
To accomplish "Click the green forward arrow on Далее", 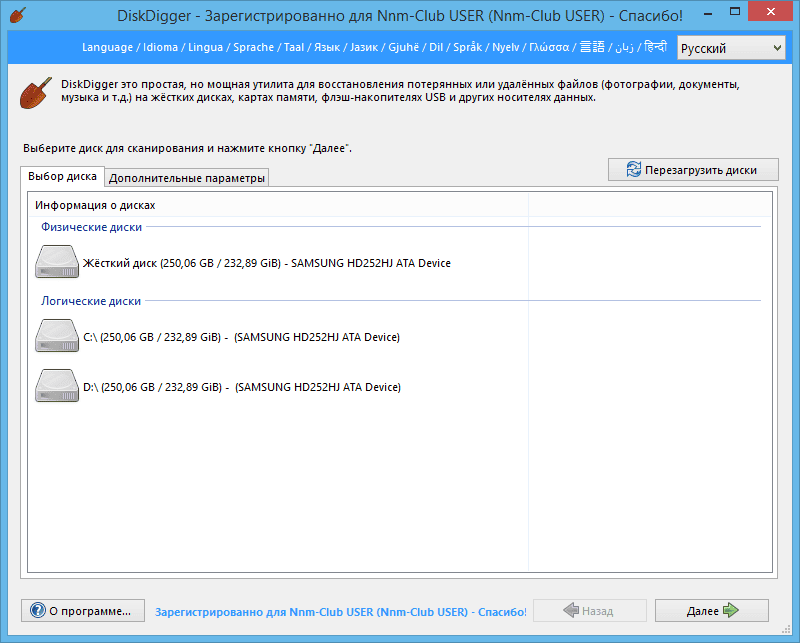I will [x=730, y=611].
